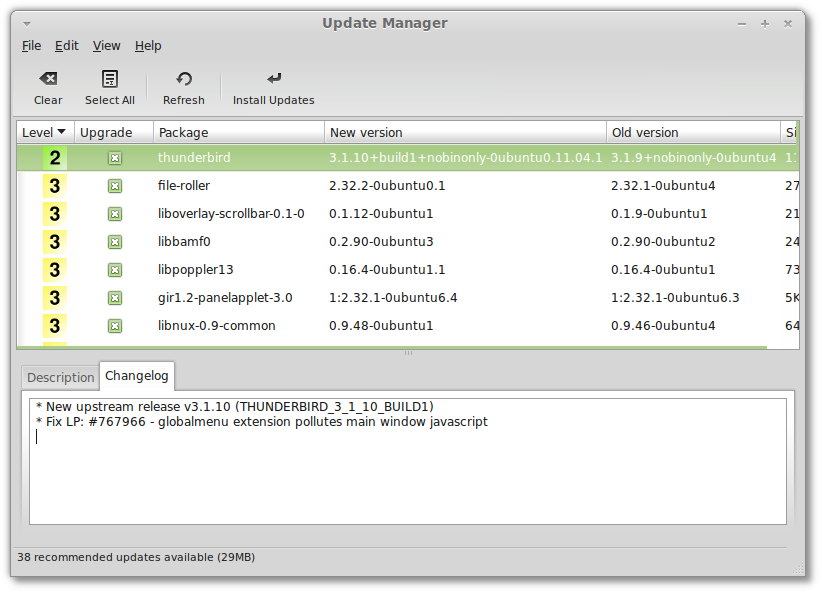Click old version 0.2.90-0ubuntu2
Viewport: 822px width, 593px height.
click(x=663, y=242)
